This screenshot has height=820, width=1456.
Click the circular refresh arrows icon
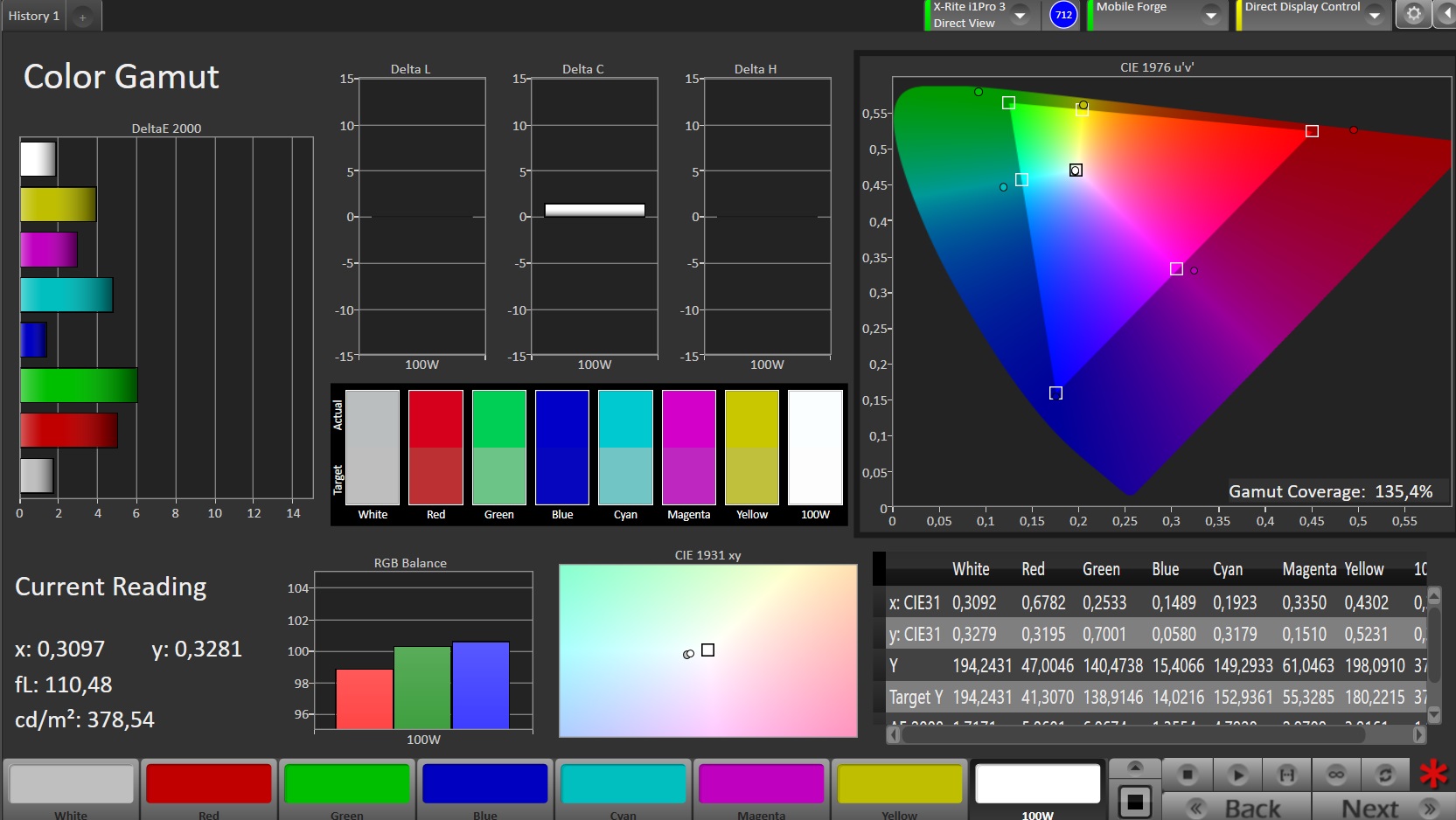(1385, 775)
